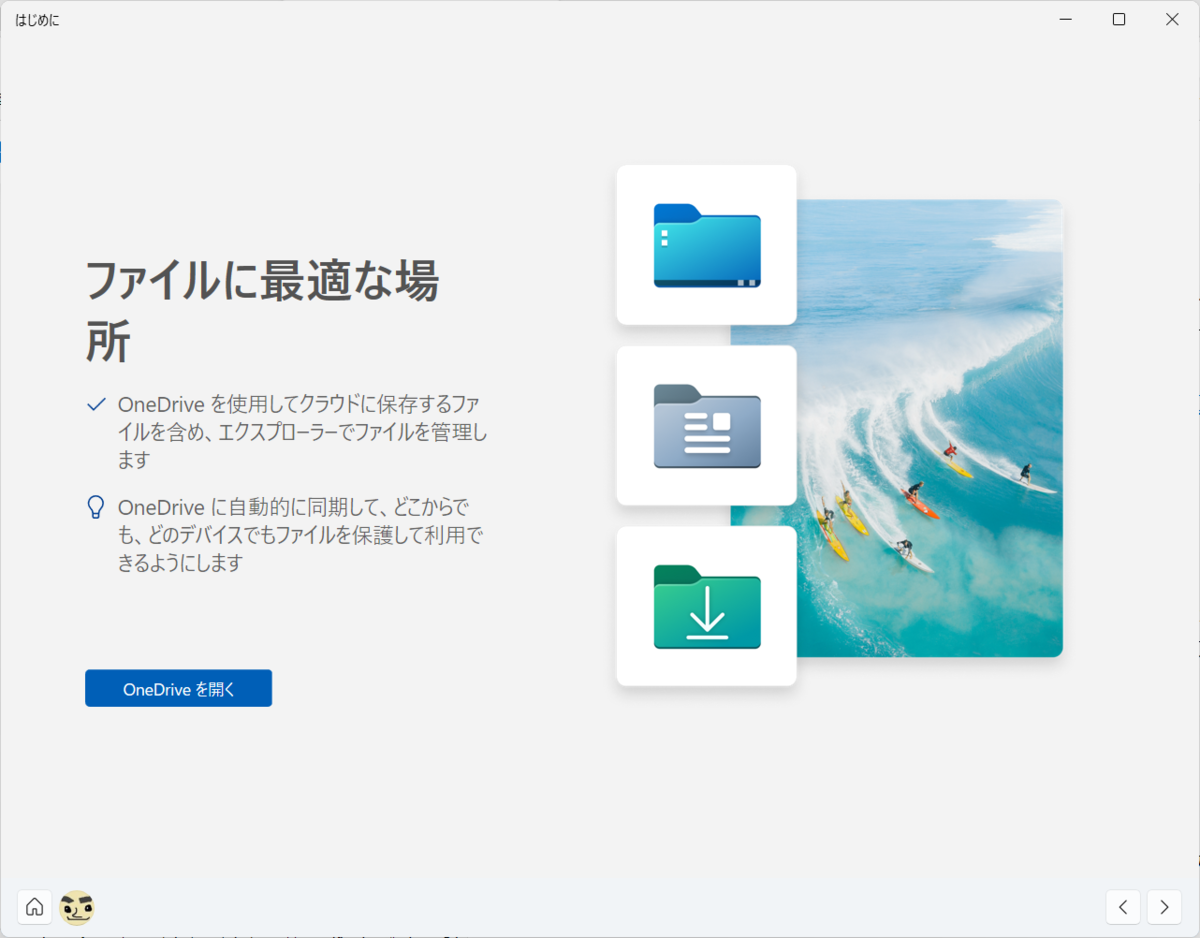Screen dimensions: 1200x938
Task: Click the checkmark icon beside OneDrive text
Action: [96, 404]
